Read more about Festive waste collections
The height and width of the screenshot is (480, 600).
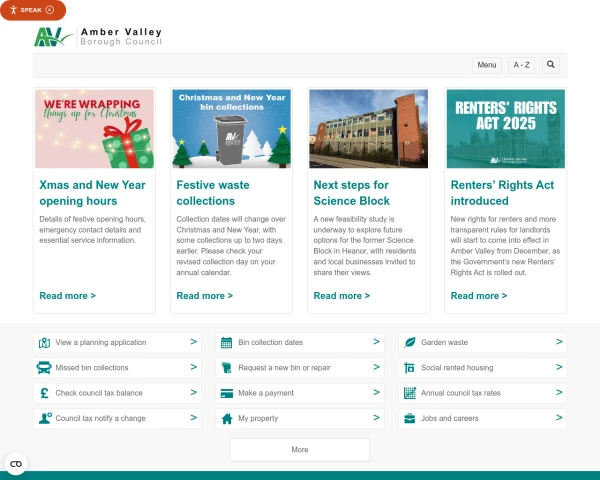204,296
